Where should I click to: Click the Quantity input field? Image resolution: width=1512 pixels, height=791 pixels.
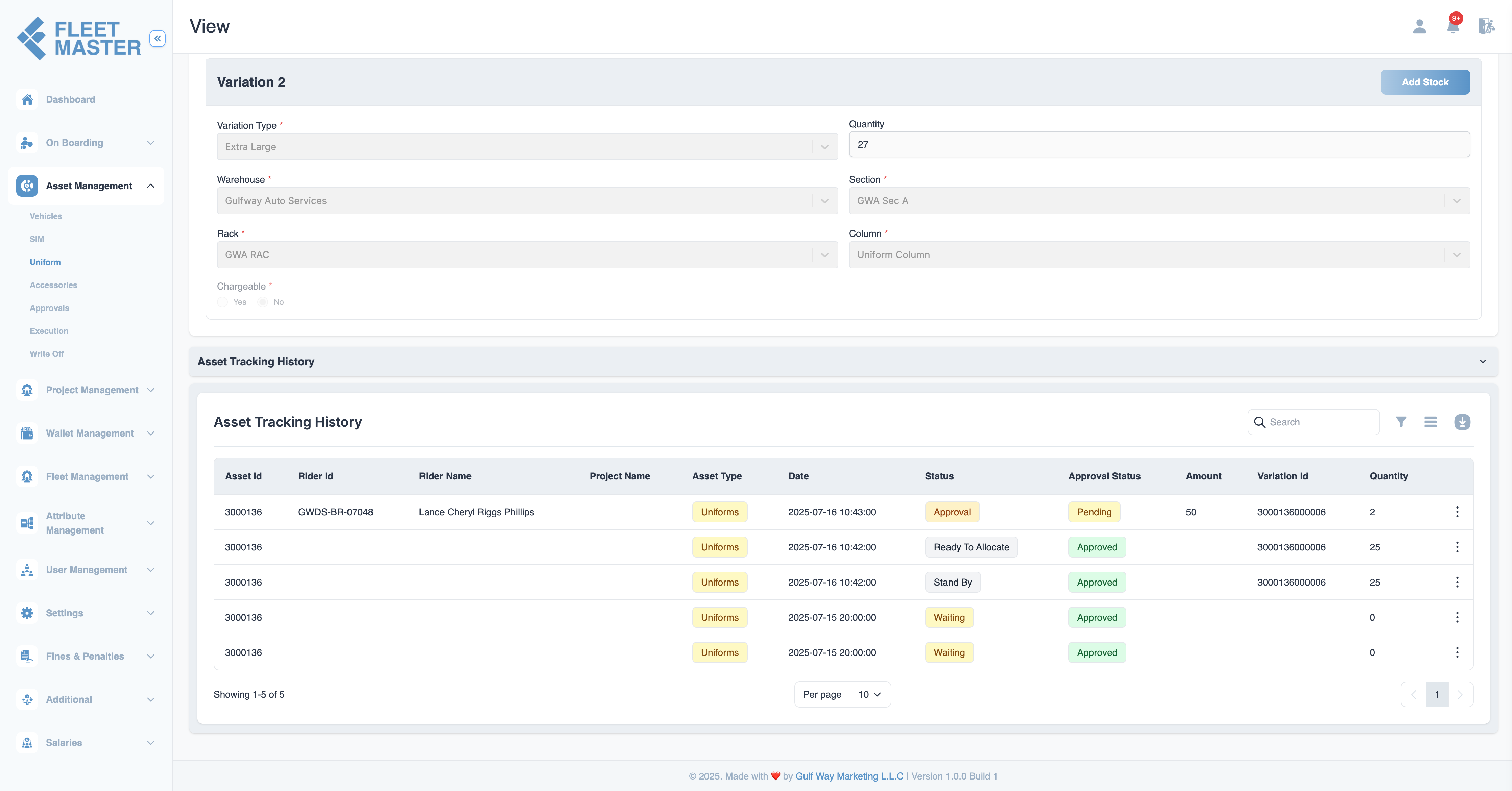click(x=1159, y=144)
